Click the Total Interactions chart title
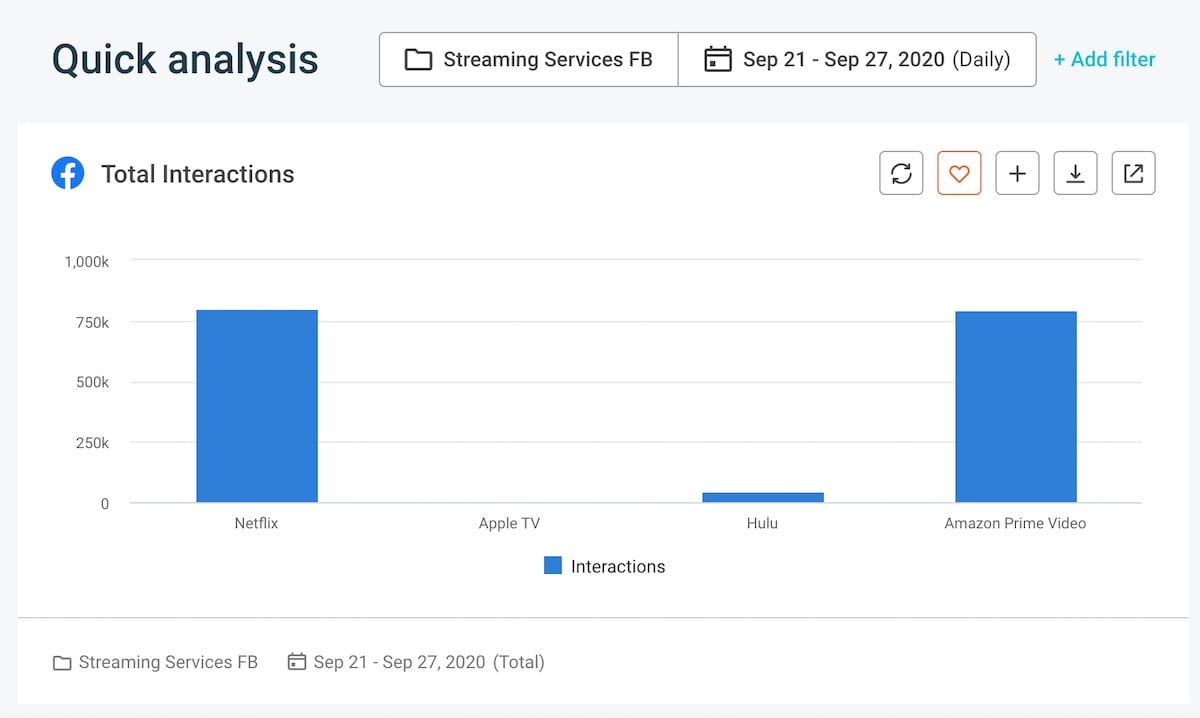 (x=198, y=174)
